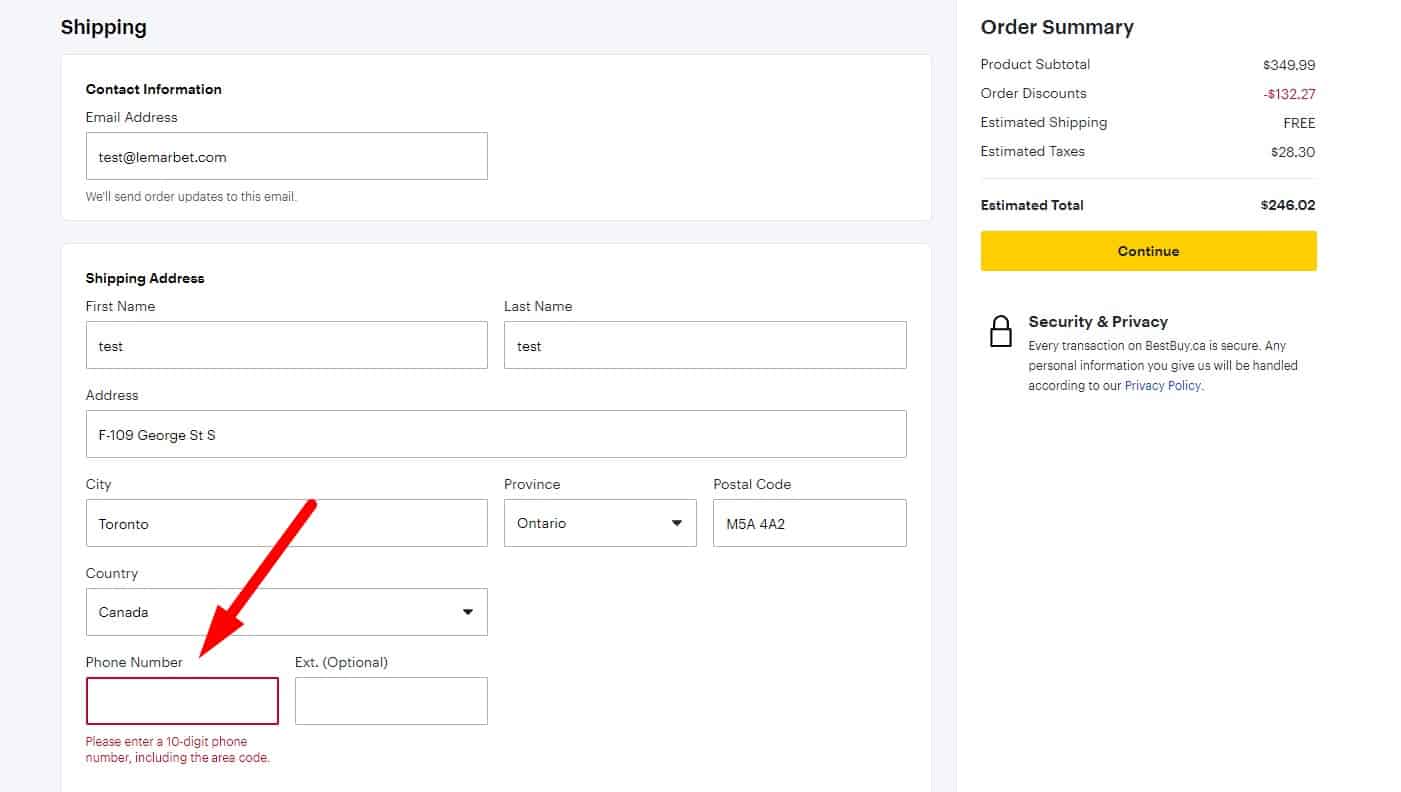The width and height of the screenshot is (1401, 792).
Task: Open the Country dropdown showing Canada
Action: (286, 612)
